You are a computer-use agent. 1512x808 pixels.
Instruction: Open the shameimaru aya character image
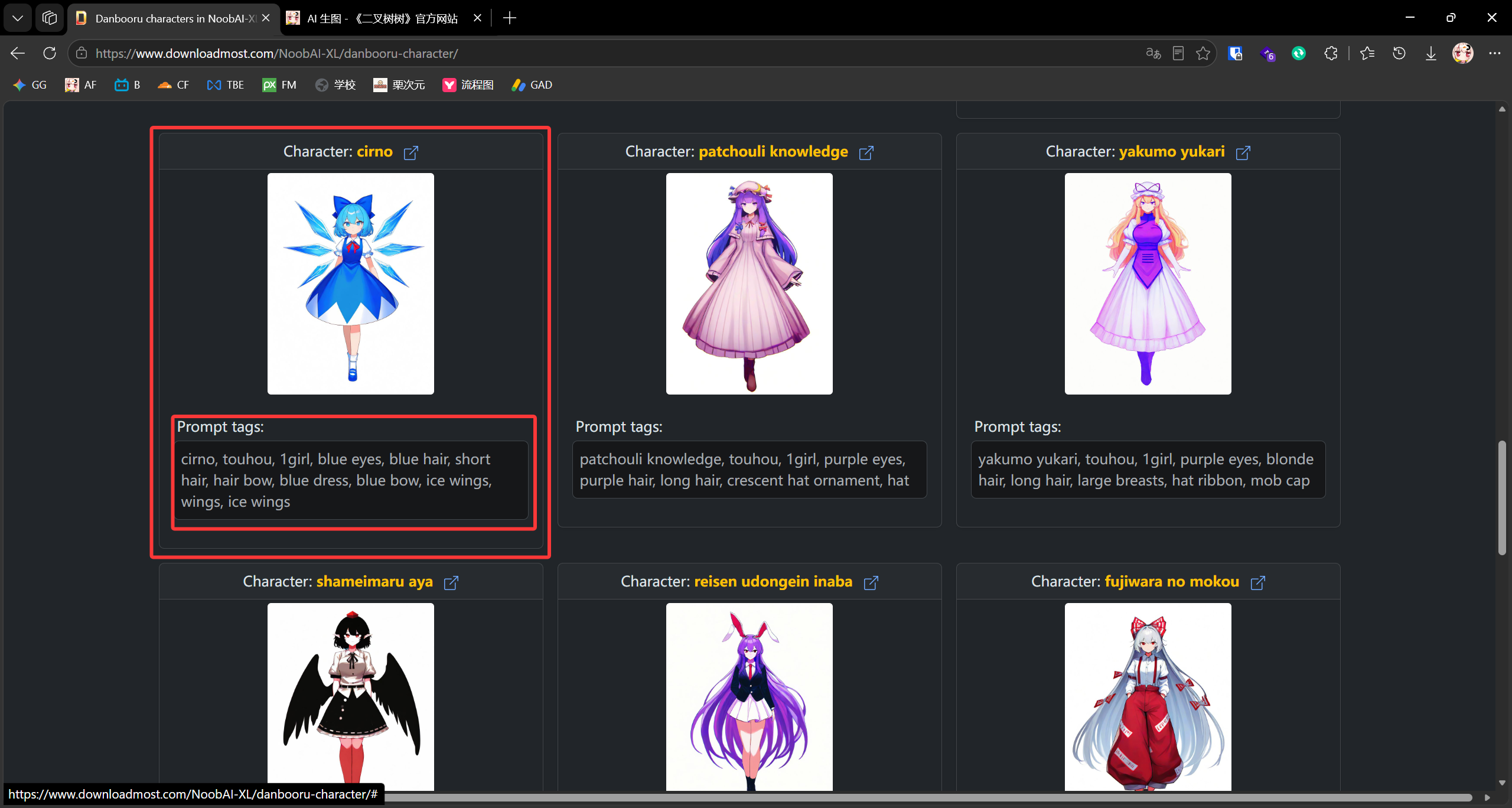tap(351, 697)
